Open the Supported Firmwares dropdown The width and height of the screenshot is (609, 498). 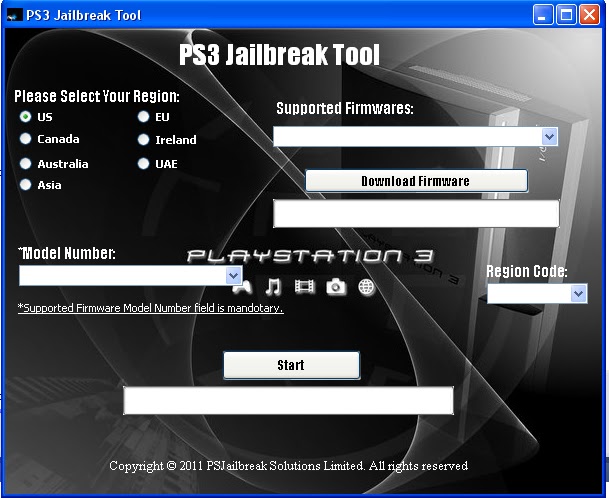point(550,136)
